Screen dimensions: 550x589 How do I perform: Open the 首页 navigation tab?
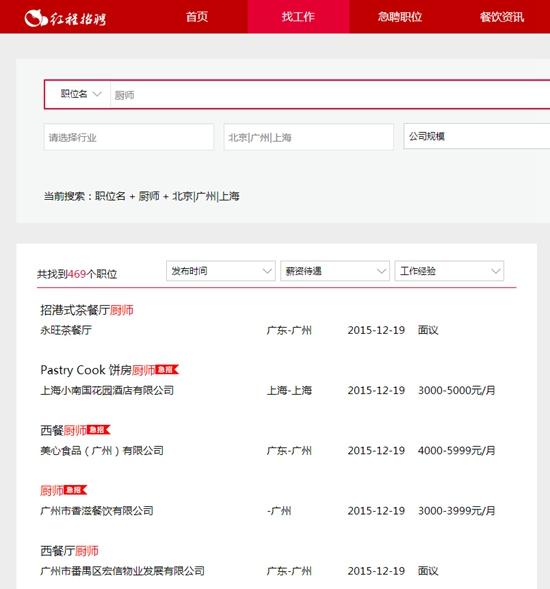pos(197,17)
